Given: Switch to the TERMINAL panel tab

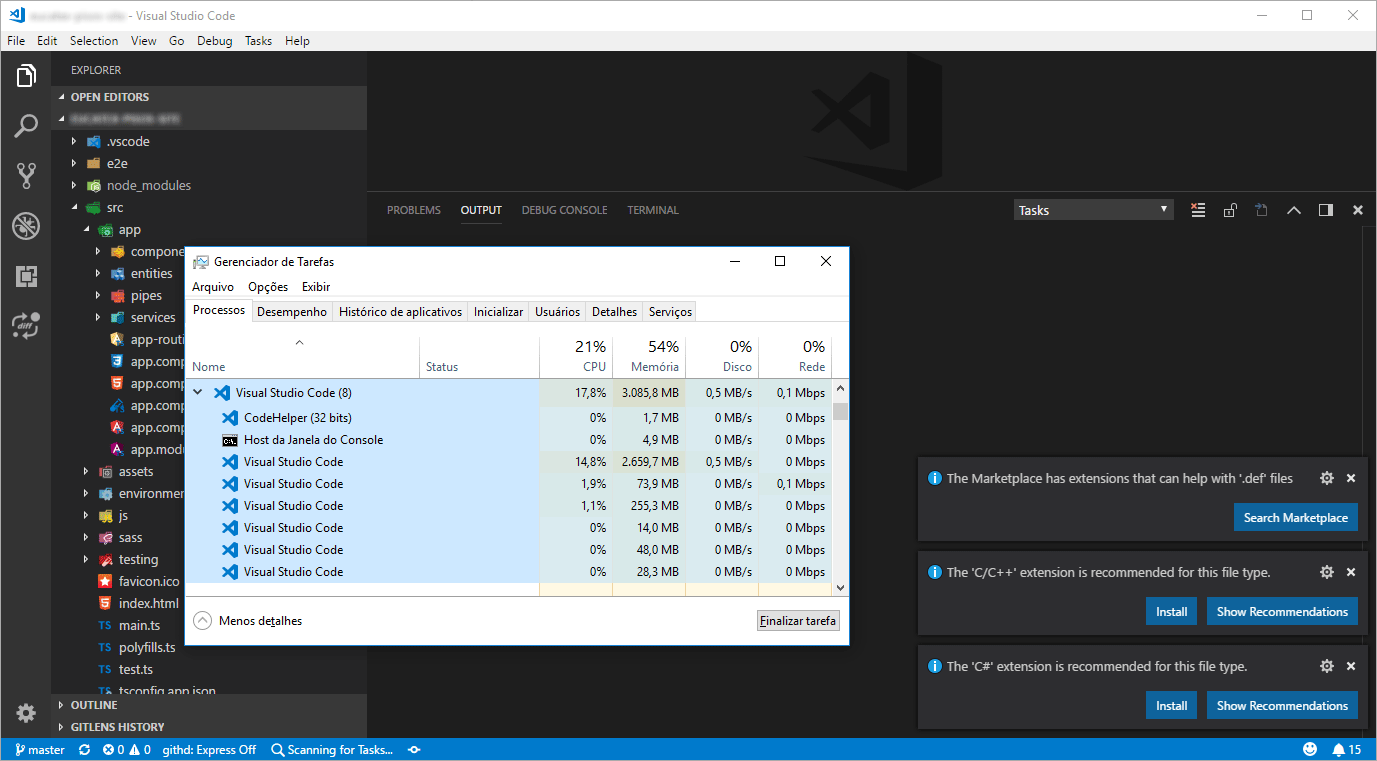Looking at the screenshot, I should [x=653, y=210].
